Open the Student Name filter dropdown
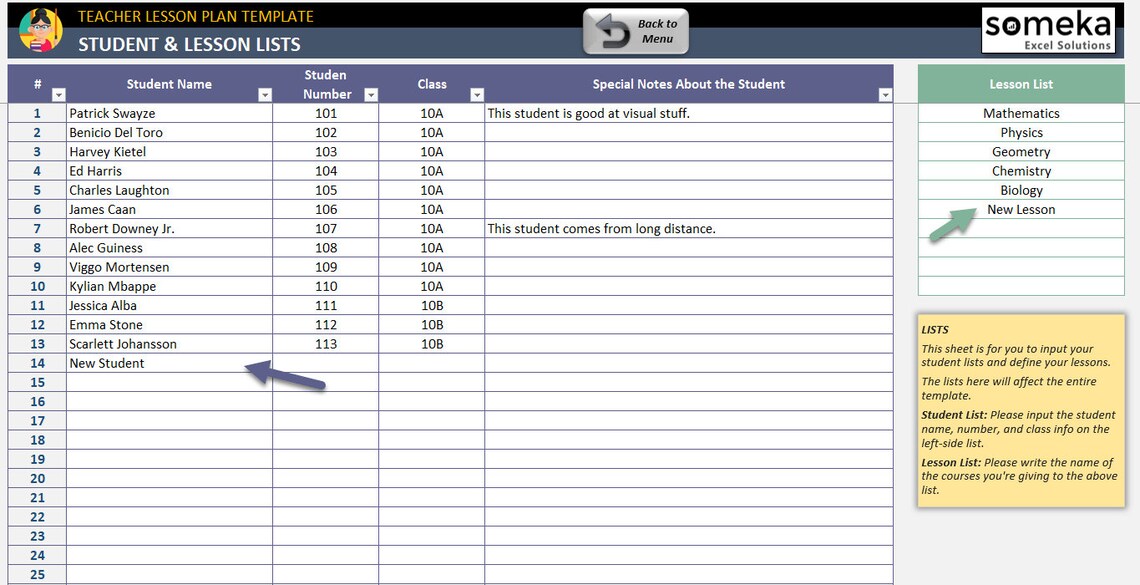This screenshot has width=1140, height=585. [265, 94]
